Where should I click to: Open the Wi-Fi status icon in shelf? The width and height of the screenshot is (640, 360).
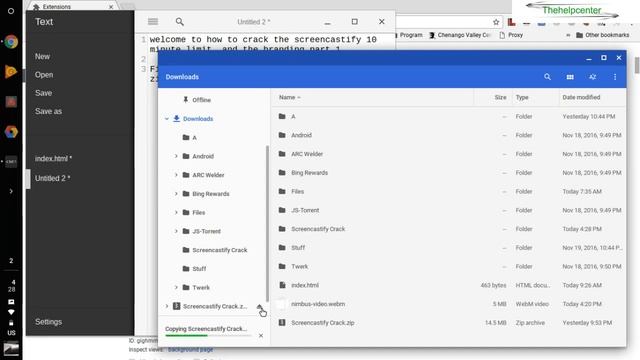11,312
